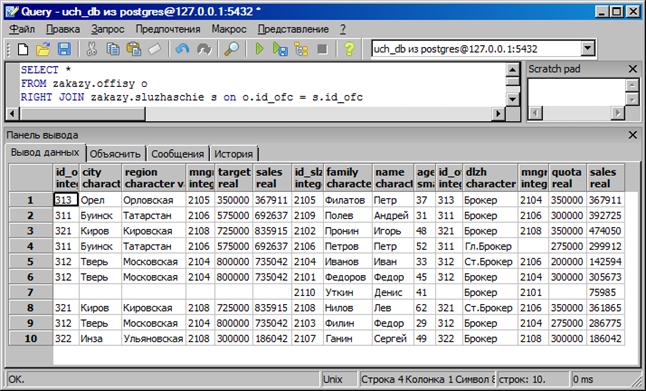The height and width of the screenshot is (391, 646).
Task: Switch to the История tab
Action: pyautogui.click(x=234, y=154)
